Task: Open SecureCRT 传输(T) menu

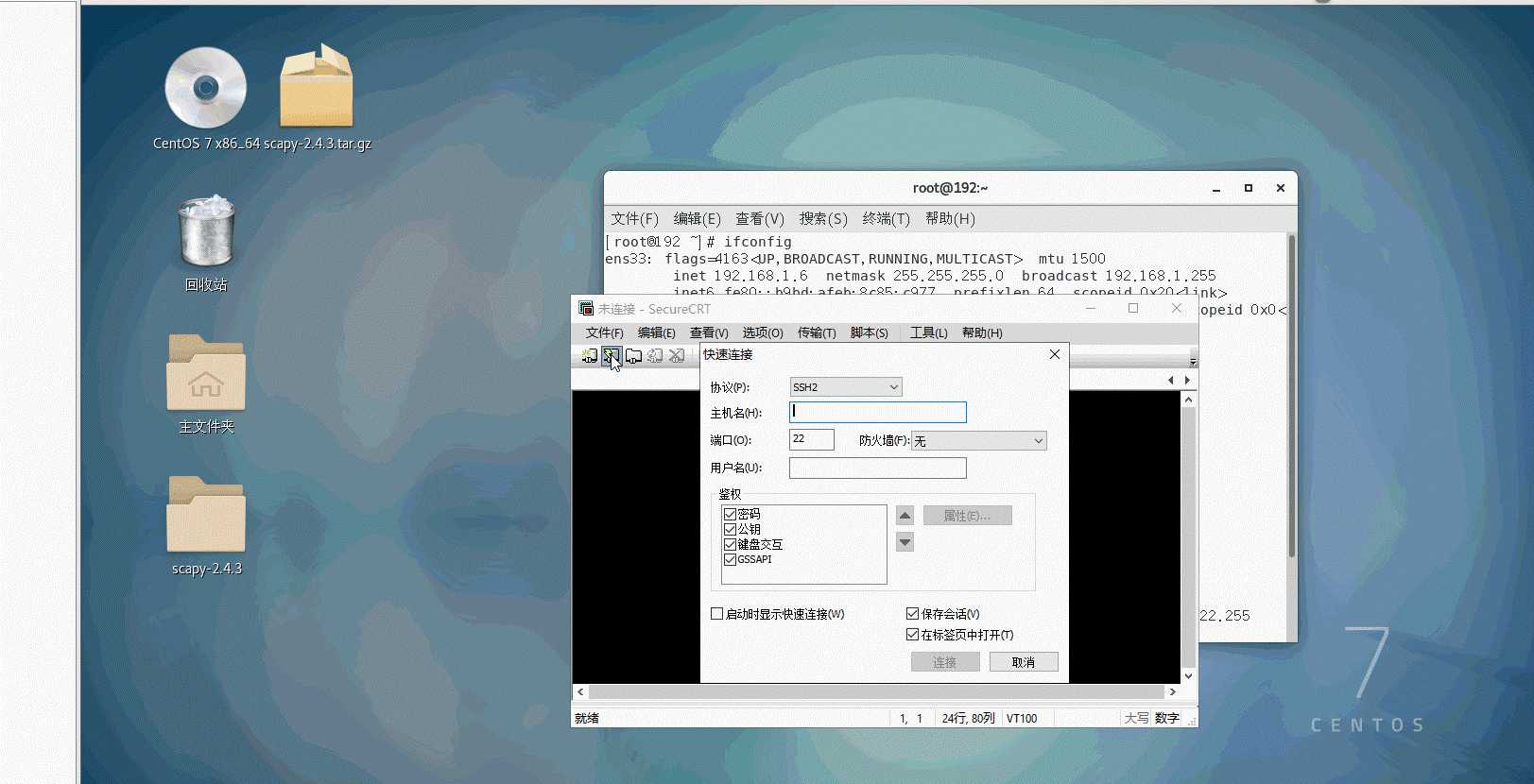Action: pyautogui.click(x=817, y=332)
